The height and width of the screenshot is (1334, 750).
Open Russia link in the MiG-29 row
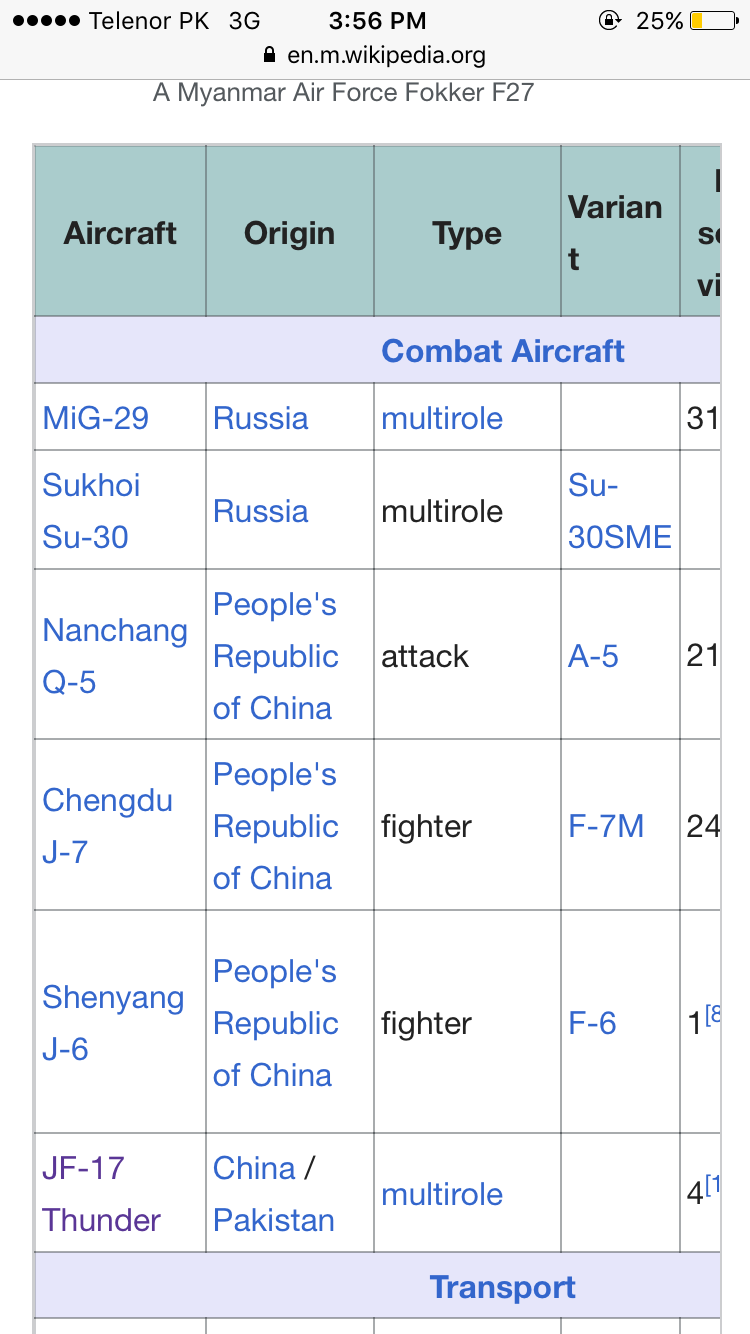pyautogui.click(x=261, y=418)
